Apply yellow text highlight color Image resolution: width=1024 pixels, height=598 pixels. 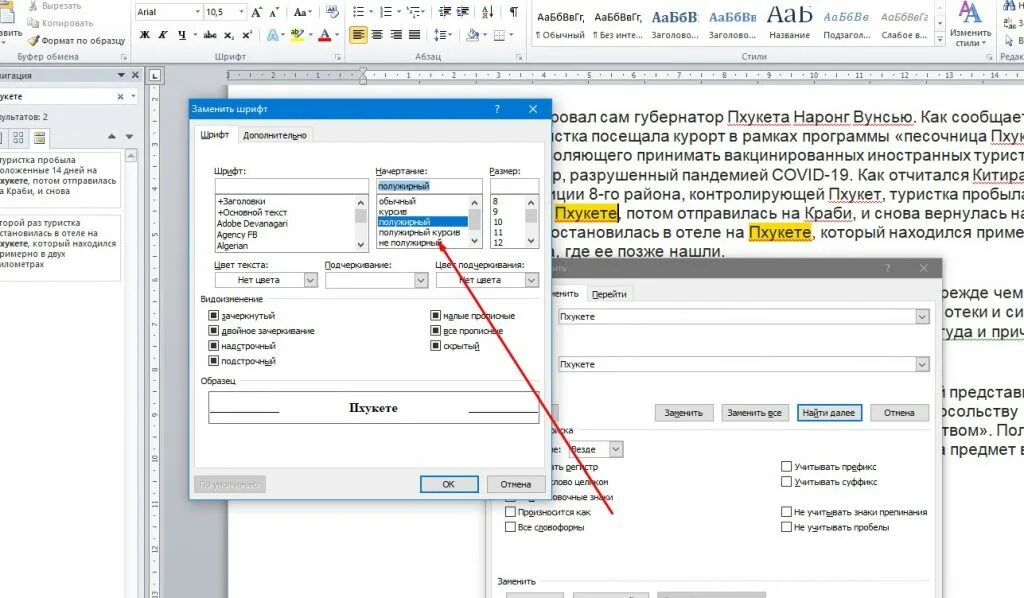click(x=296, y=35)
